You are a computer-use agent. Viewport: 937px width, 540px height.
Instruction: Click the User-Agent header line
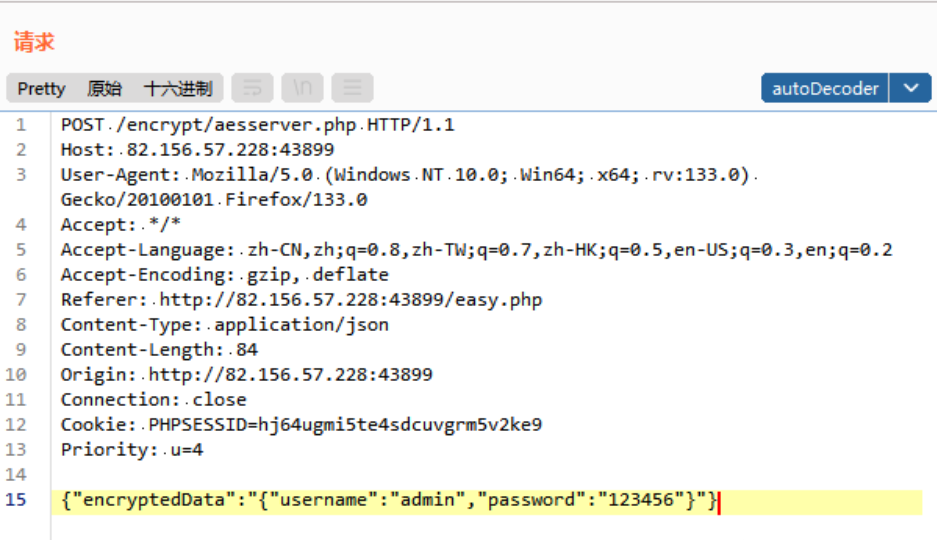[x=409, y=187]
